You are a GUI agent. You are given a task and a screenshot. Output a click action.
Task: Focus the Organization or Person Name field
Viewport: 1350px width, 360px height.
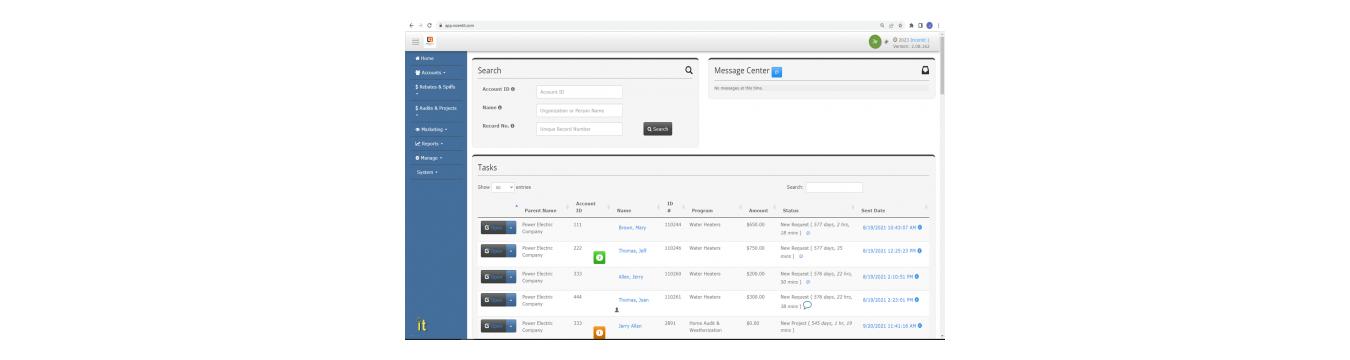579,110
